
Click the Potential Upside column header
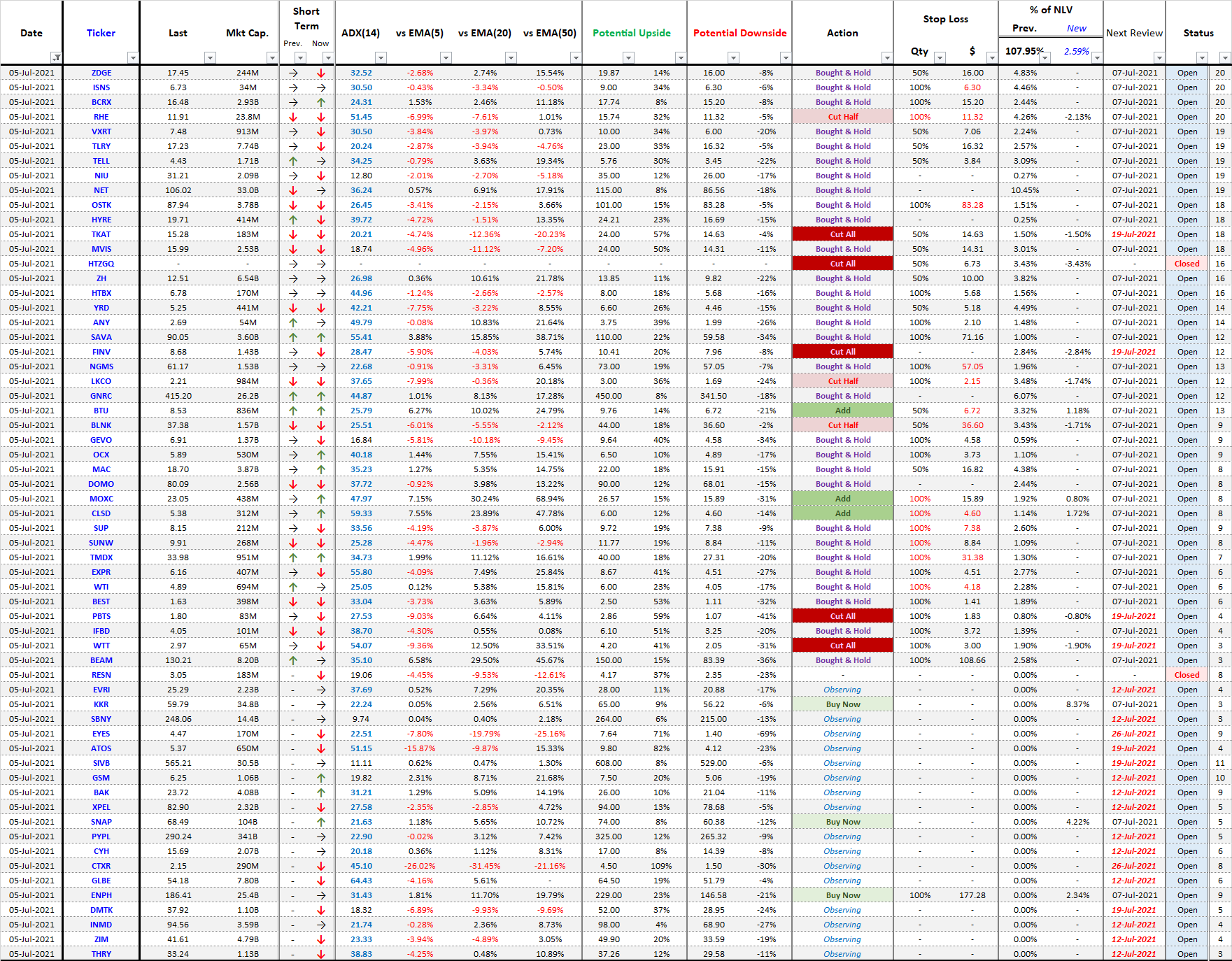point(631,33)
